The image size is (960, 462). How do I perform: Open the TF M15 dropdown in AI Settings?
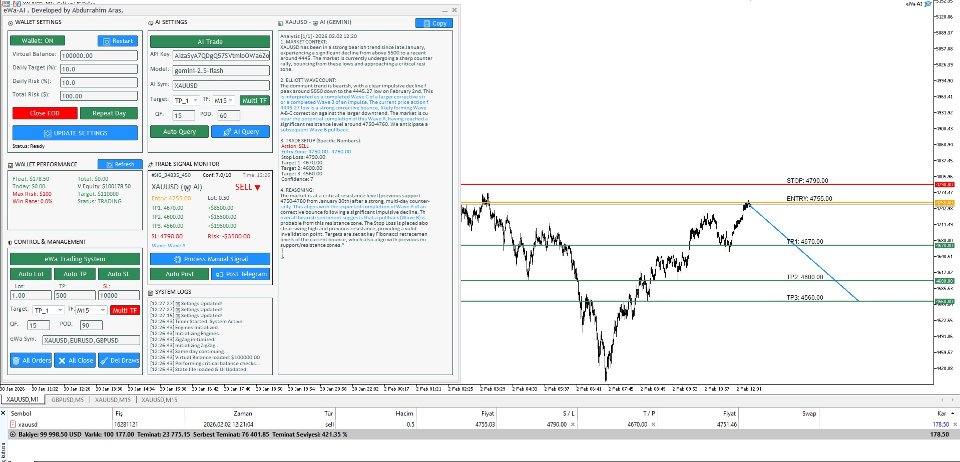224,100
